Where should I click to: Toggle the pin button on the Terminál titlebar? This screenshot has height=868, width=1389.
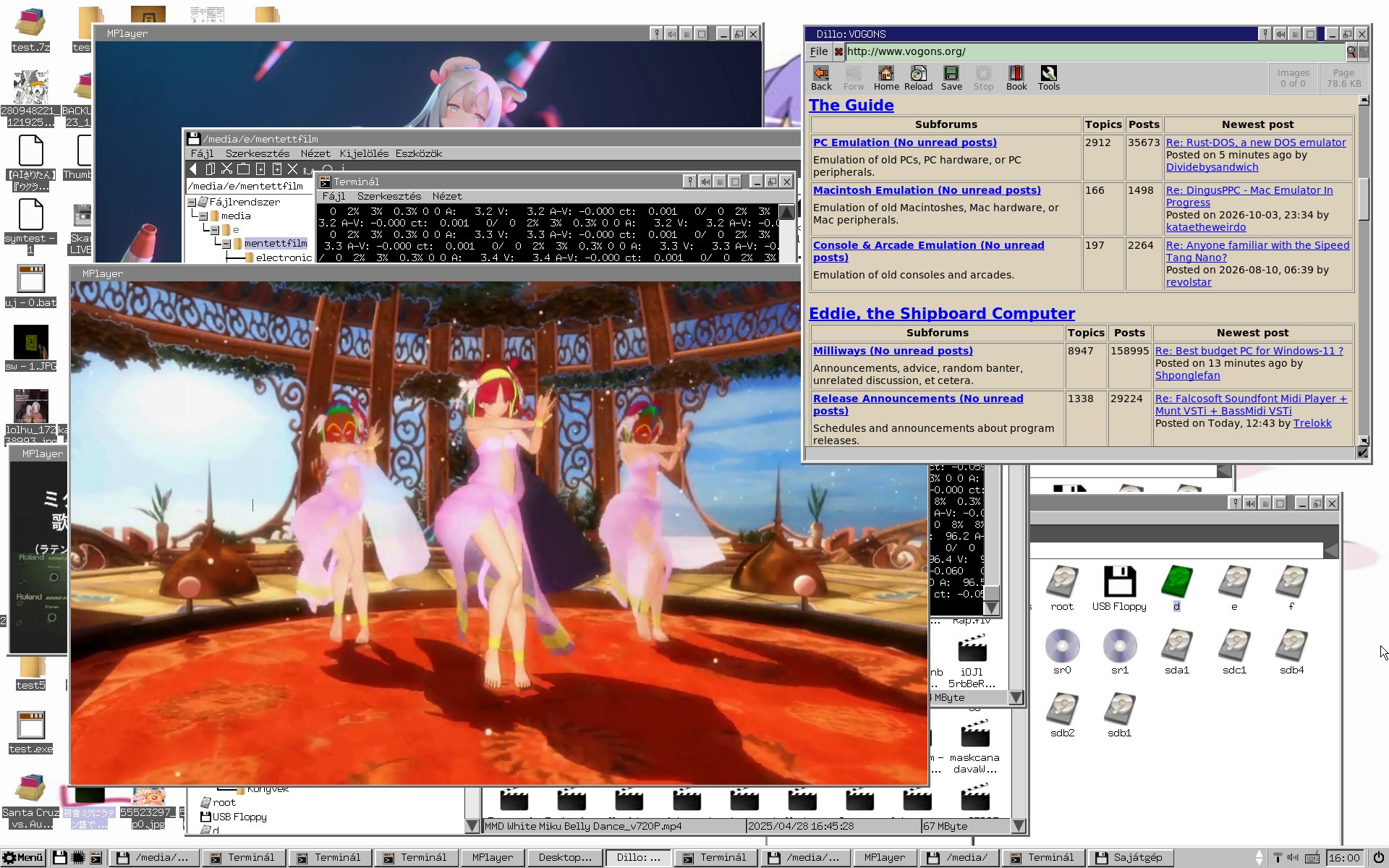pyautogui.click(x=689, y=182)
